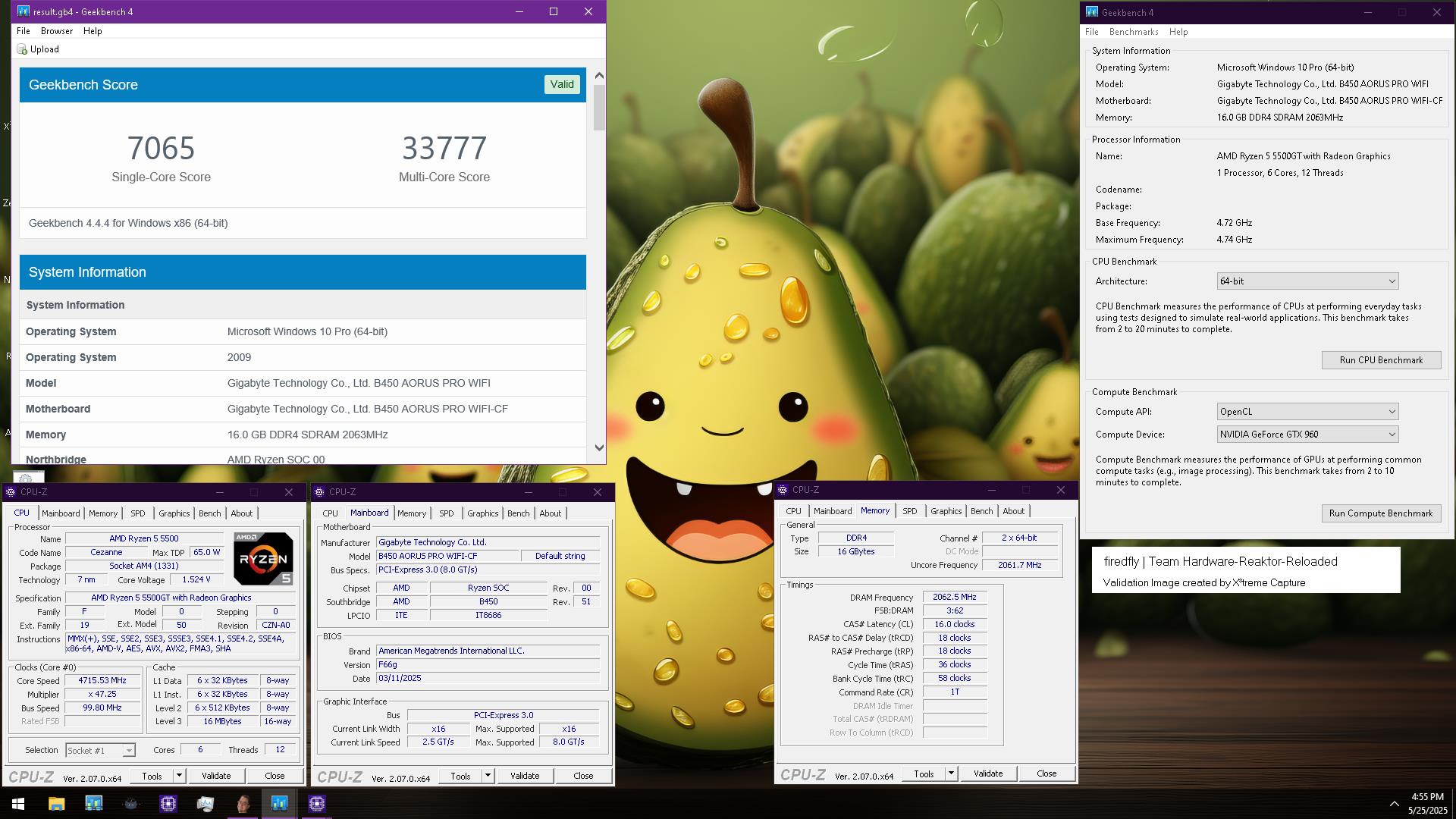Viewport: 1456px width, 819px height.
Task: Open Tools dropdown arrow in right CPU-Z
Action: 951,773
